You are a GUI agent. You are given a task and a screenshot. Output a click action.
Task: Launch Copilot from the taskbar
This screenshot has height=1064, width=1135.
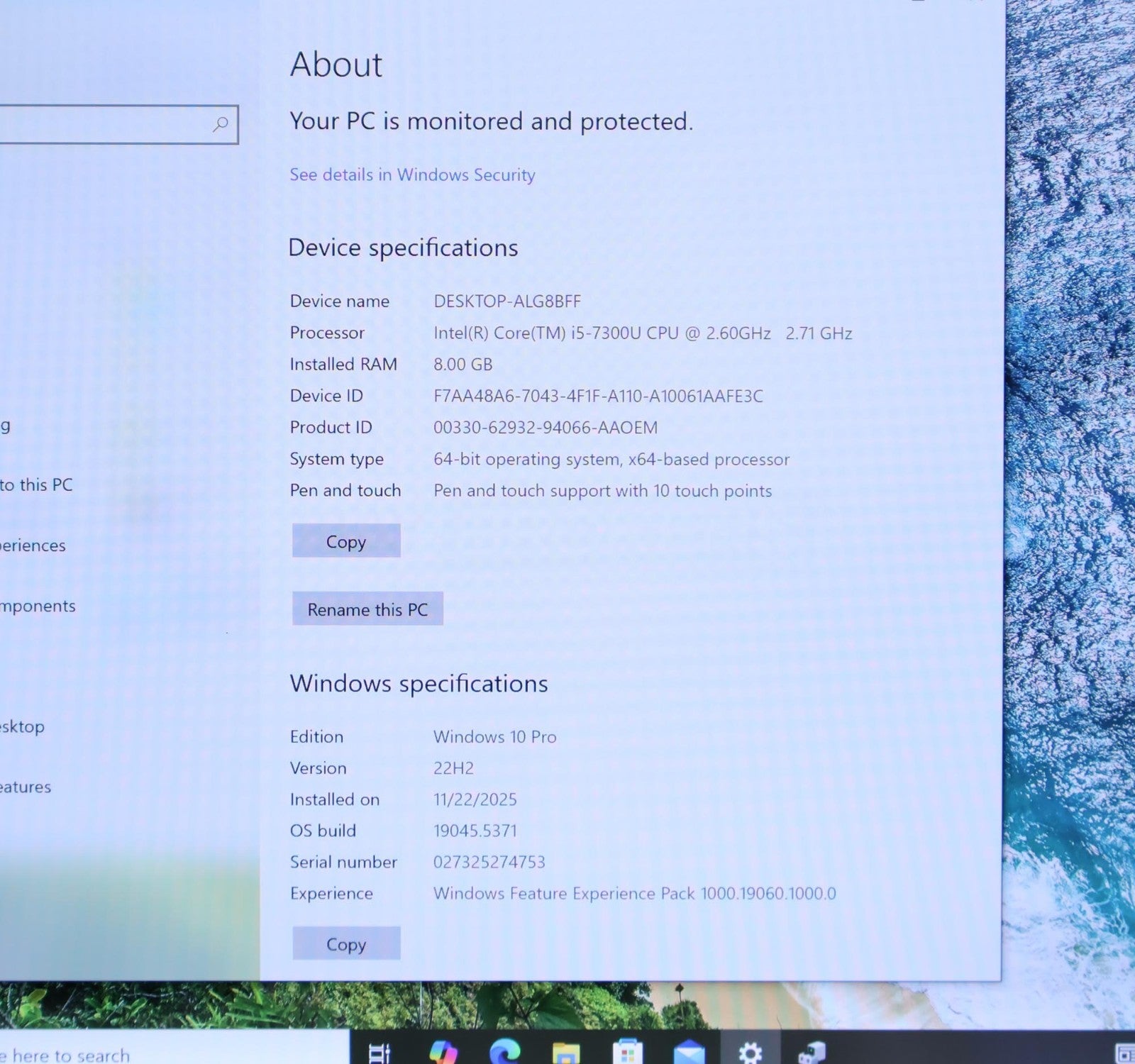click(x=443, y=1053)
